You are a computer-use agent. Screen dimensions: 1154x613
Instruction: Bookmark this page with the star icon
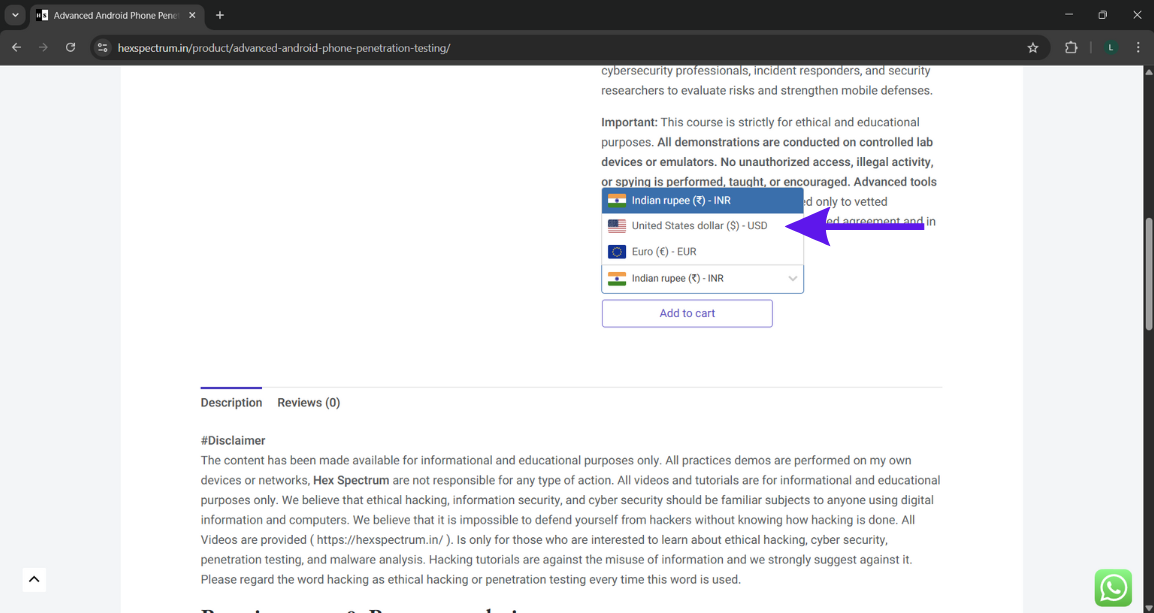coord(1033,47)
